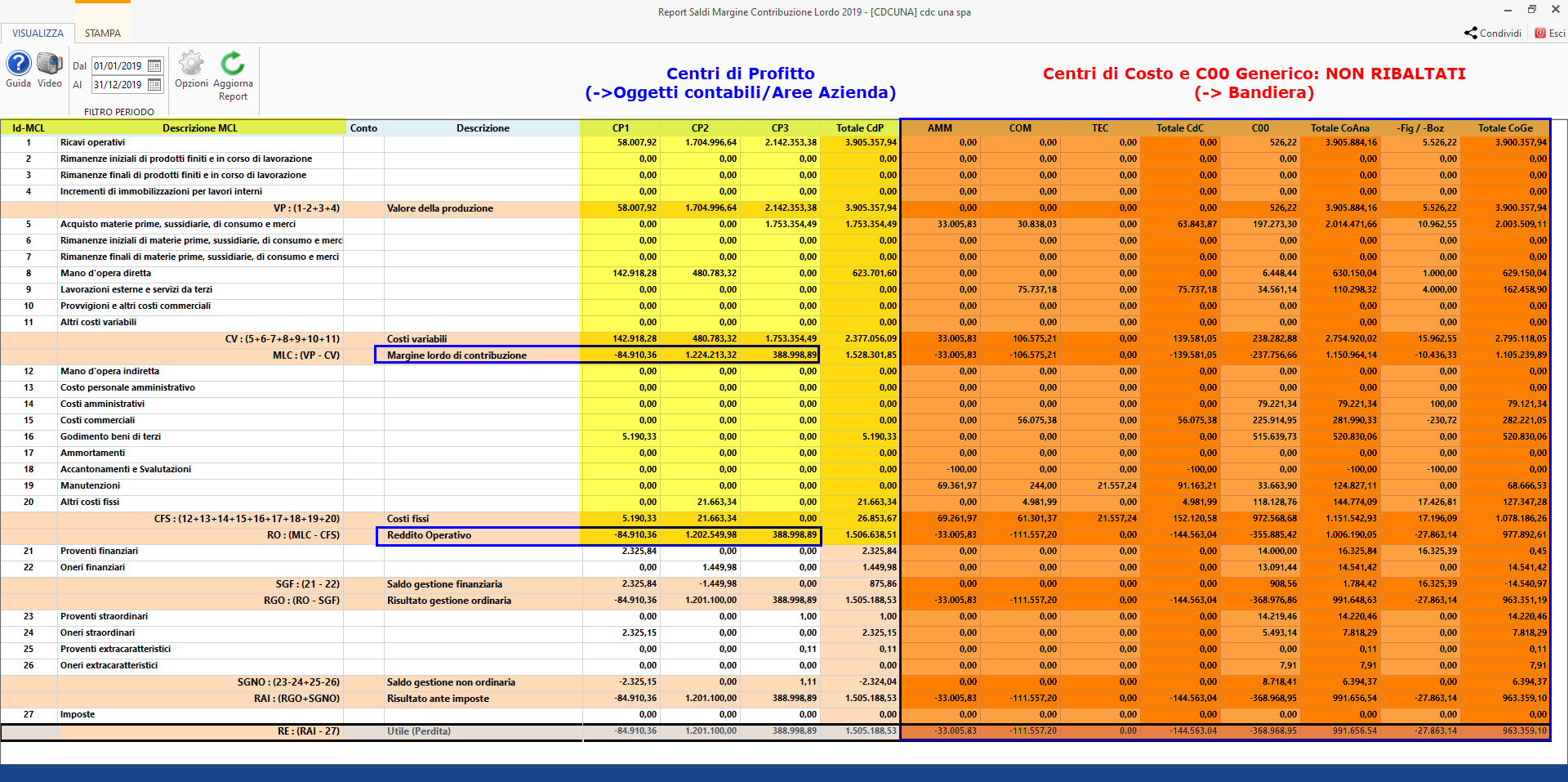Select the CP1 column header

621,128
